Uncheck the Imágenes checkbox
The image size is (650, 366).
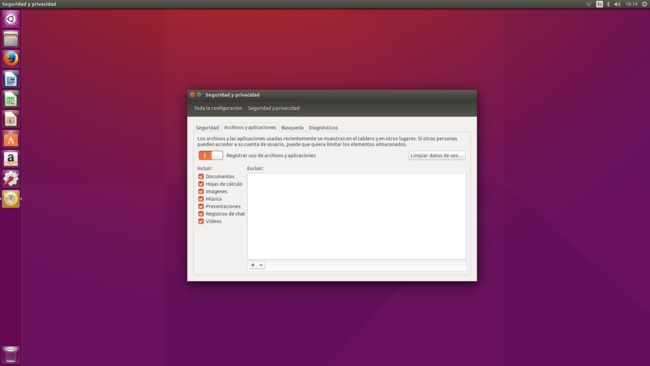[x=201, y=191]
